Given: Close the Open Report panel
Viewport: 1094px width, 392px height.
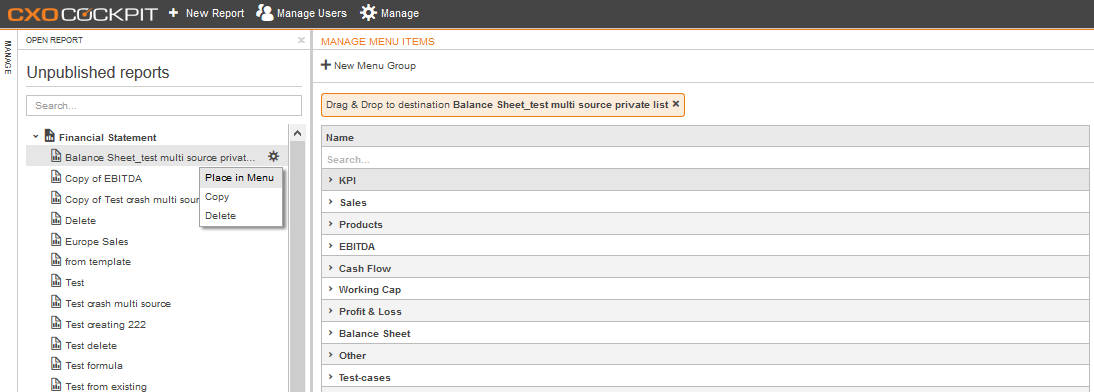Looking at the screenshot, I should coord(301,40).
